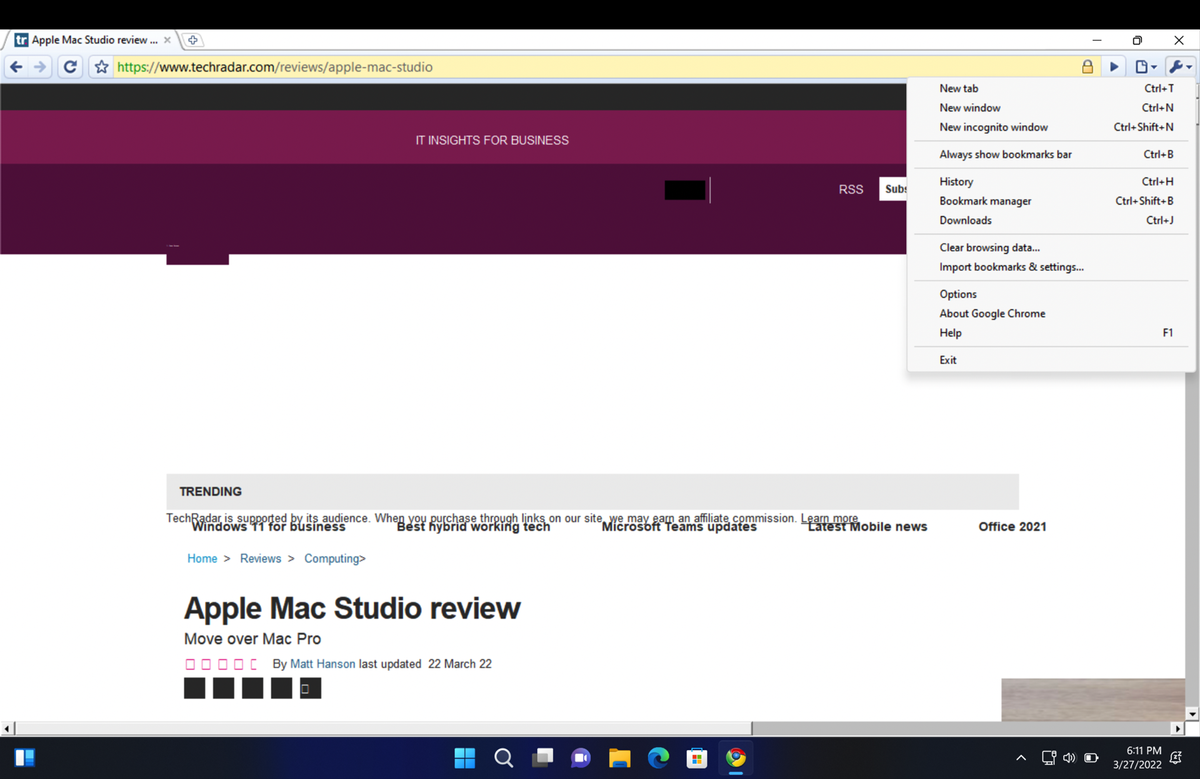
Task: Open File Explorer from the taskbar
Action: pyautogui.click(x=620, y=758)
